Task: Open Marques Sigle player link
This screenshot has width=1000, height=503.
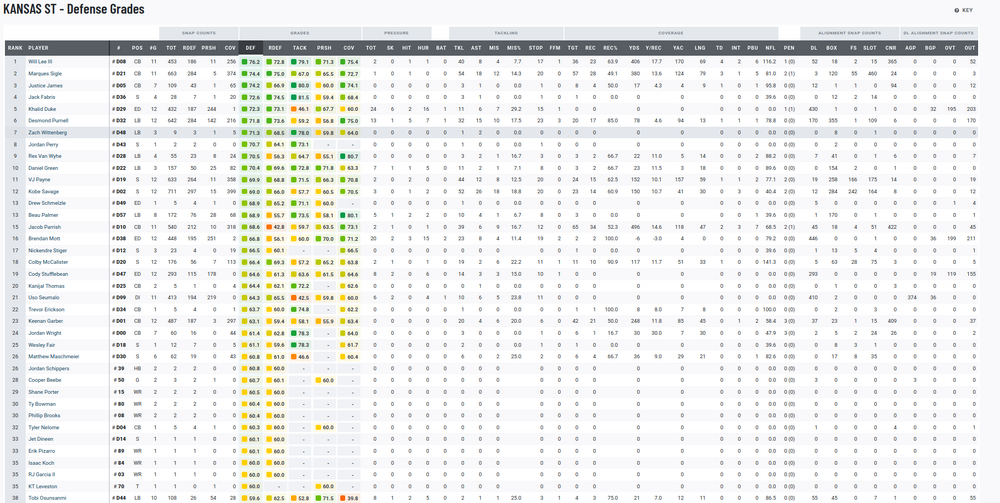Action: pos(43,73)
